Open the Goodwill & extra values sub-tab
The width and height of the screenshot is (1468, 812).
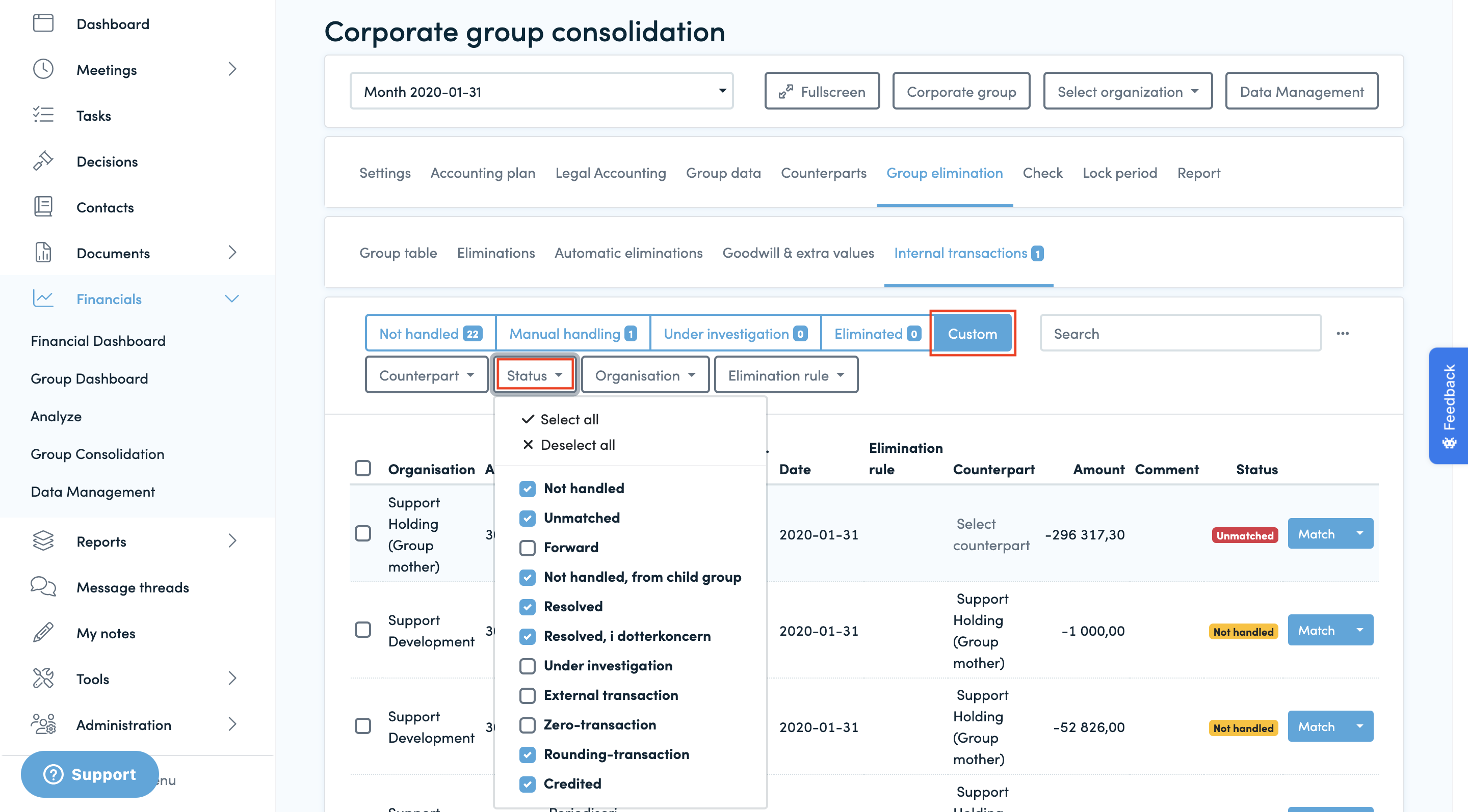pyautogui.click(x=798, y=253)
